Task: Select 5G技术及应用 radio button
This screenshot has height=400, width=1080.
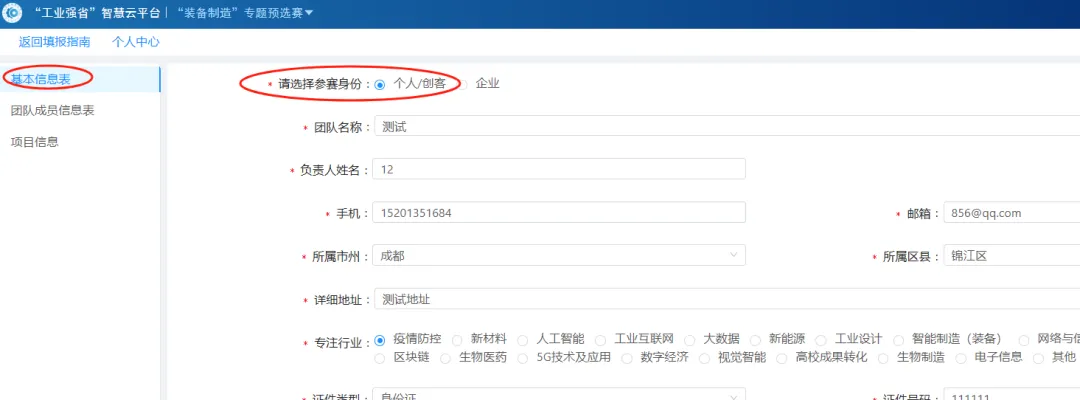Action: [x=523, y=358]
